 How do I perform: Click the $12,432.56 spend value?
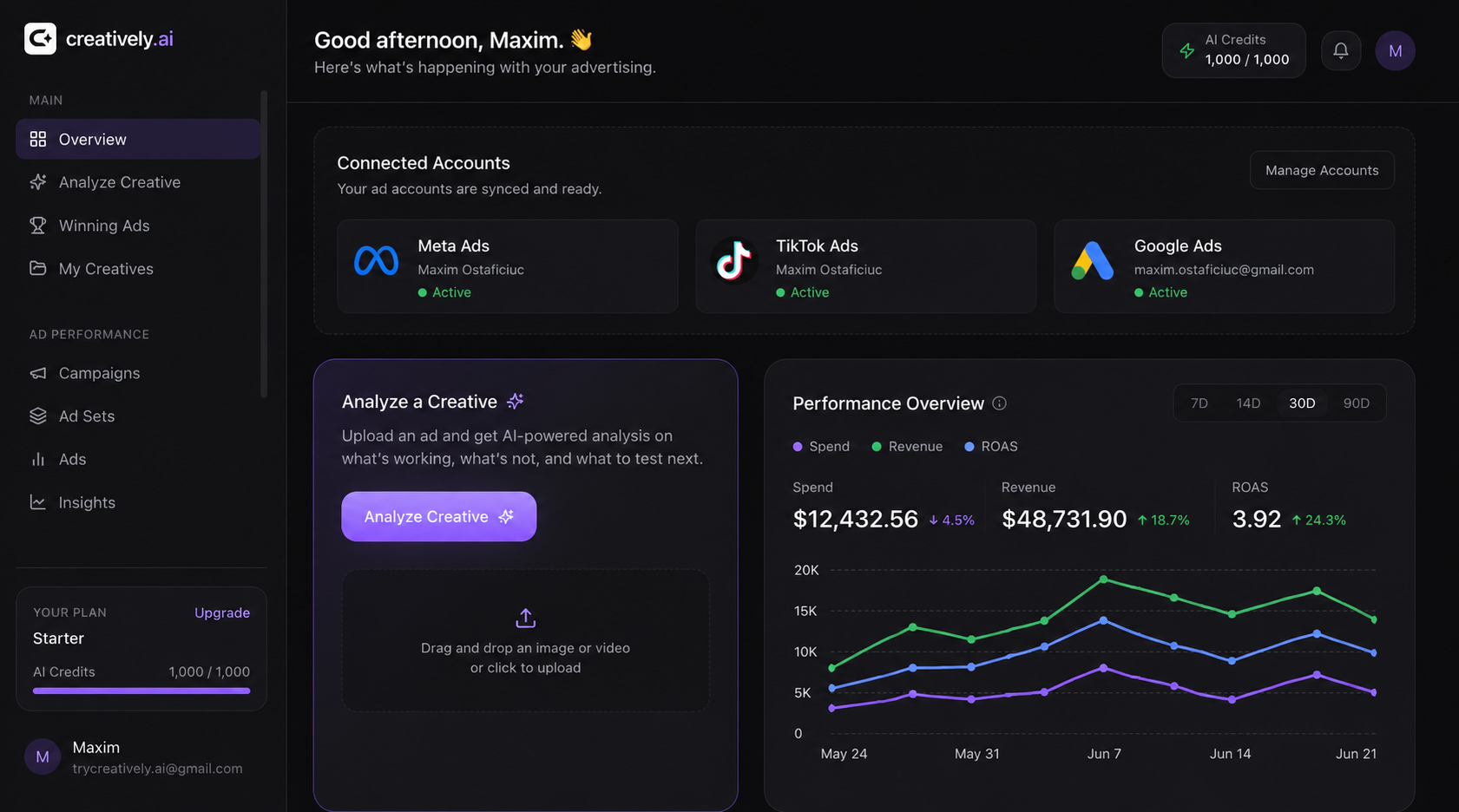(856, 519)
